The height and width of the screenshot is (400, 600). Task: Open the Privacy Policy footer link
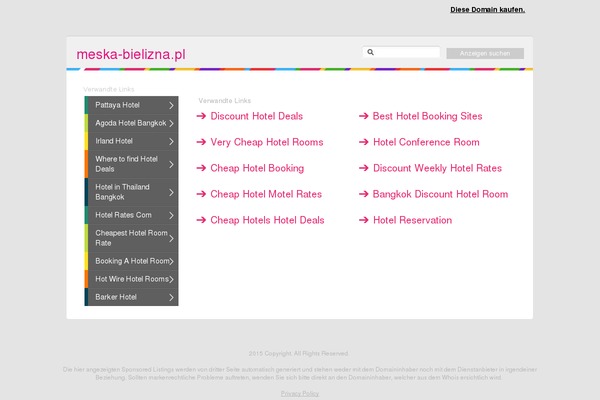(x=300, y=393)
